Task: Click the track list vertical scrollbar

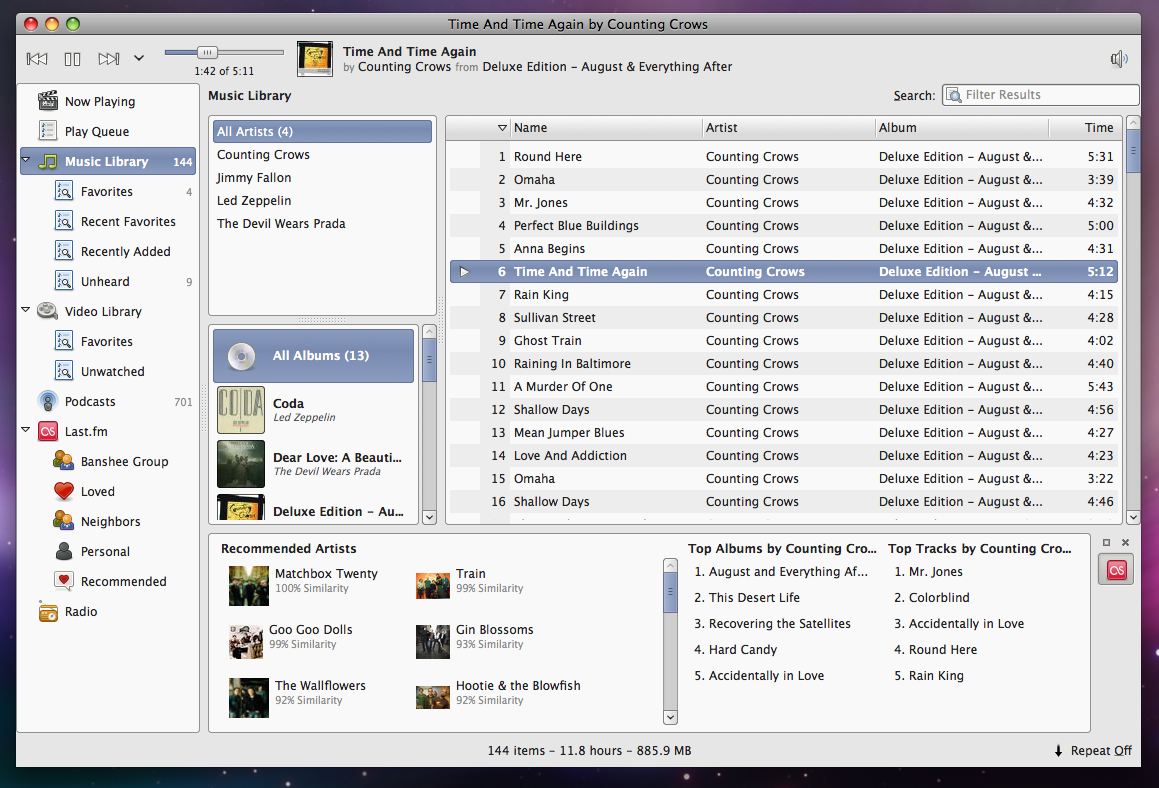Action: click(x=1132, y=319)
